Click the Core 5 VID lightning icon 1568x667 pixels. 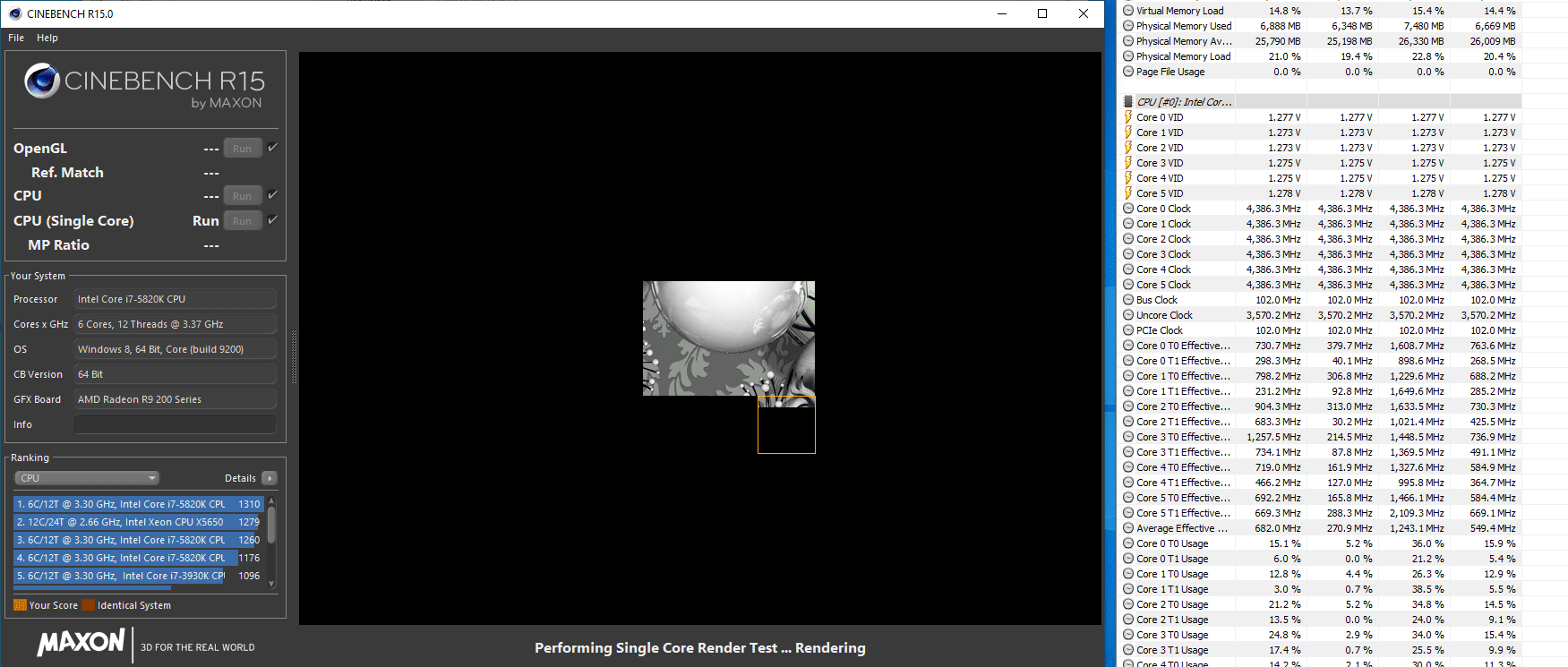(x=1128, y=193)
